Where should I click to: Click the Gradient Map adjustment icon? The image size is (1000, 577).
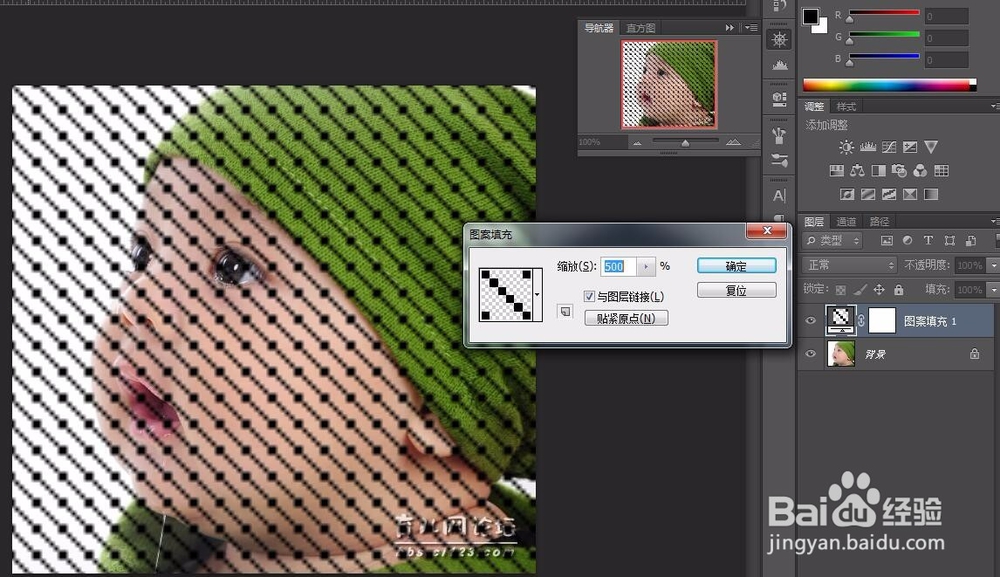(x=930, y=191)
